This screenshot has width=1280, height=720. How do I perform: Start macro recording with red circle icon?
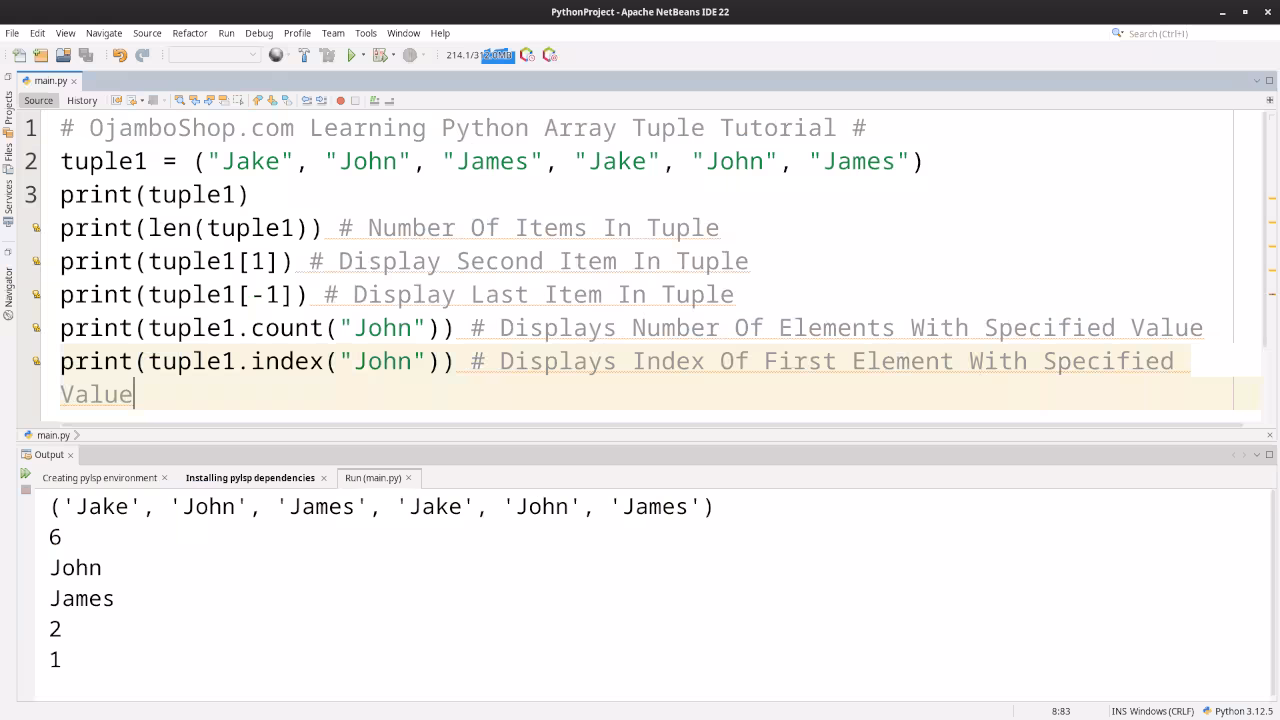[340, 100]
